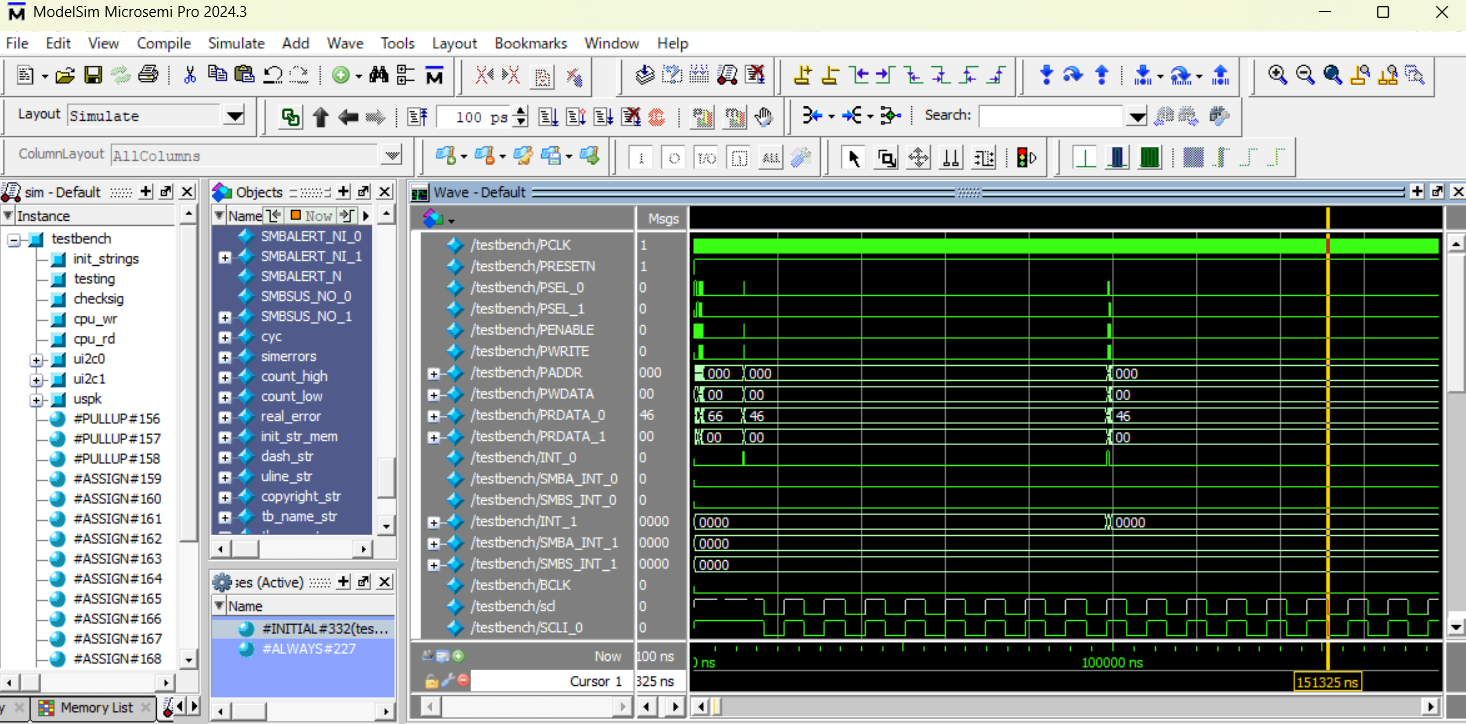Click the Zoom In magnifier icon
Image resolution: width=1466 pixels, height=724 pixels.
tap(1277, 75)
